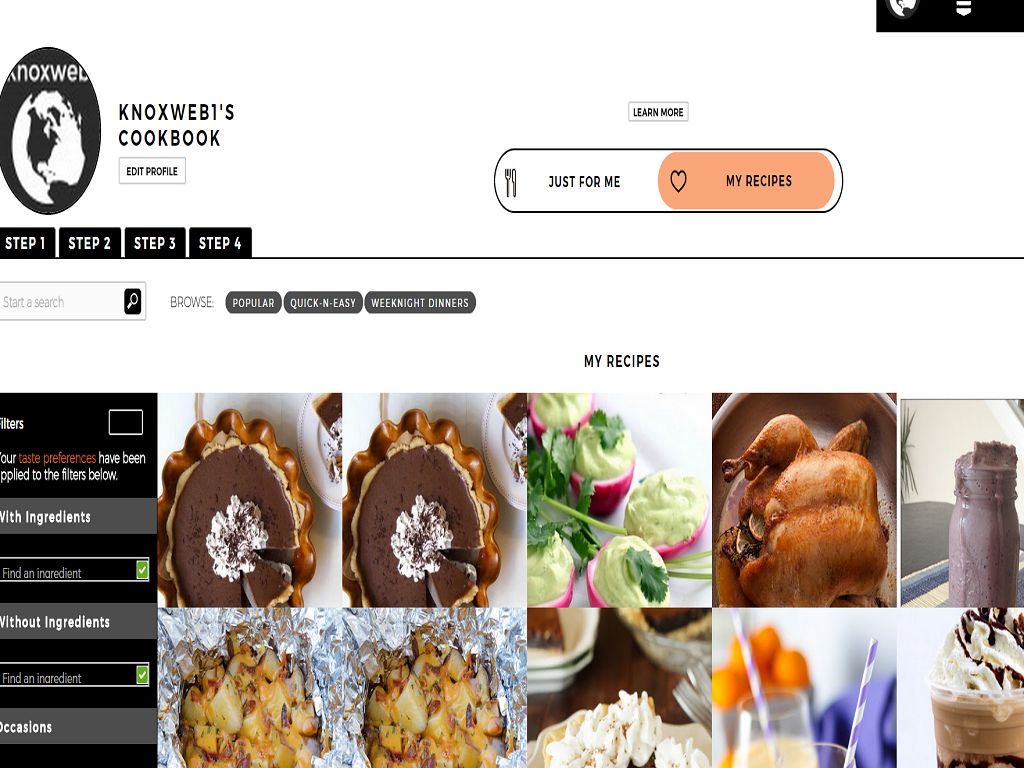The height and width of the screenshot is (768, 1024).
Task: Click the Edit Profile button
Action: [x=152, y=171]
